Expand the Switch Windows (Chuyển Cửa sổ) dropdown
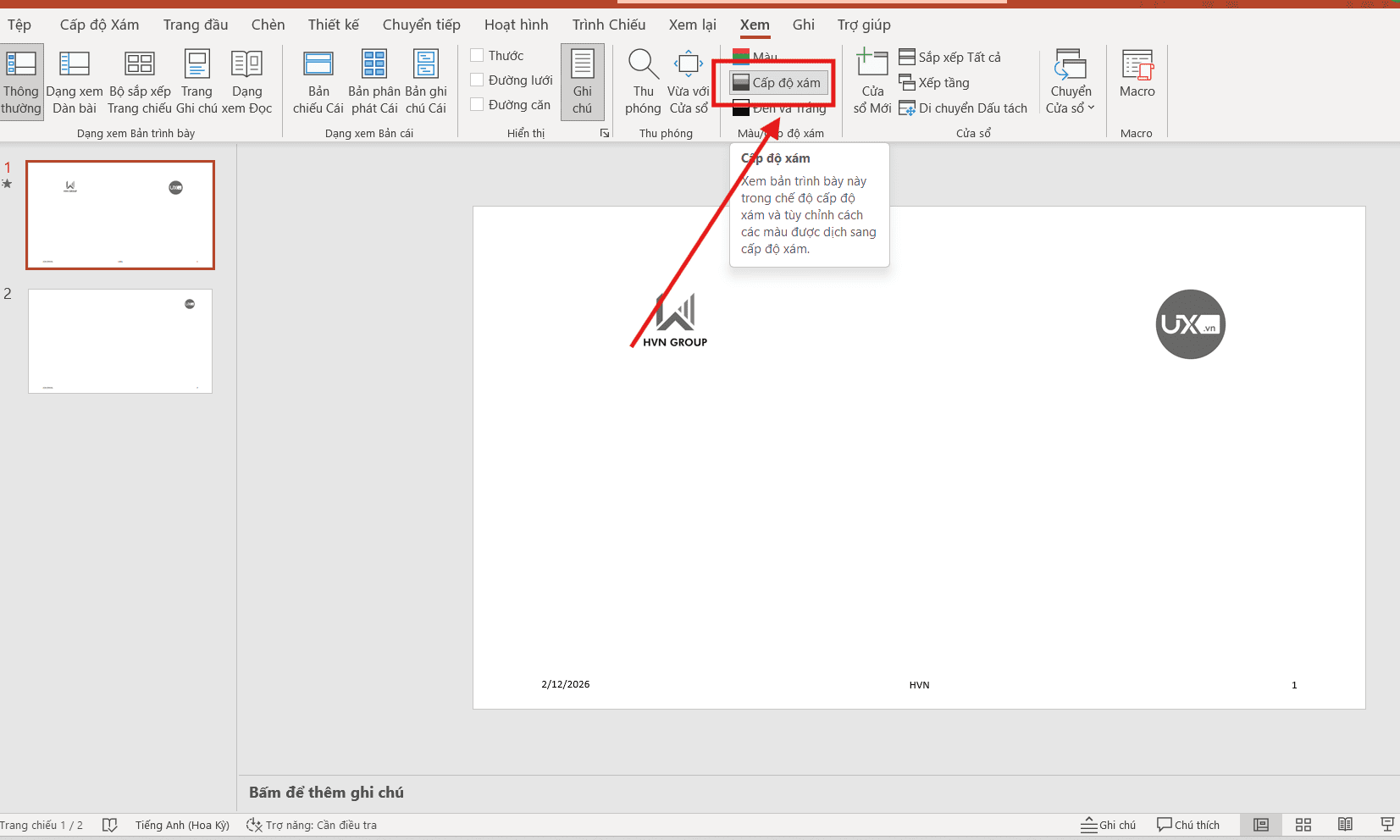The height and width of the screenshot is (840, 1400). (x=1071, y=80)
